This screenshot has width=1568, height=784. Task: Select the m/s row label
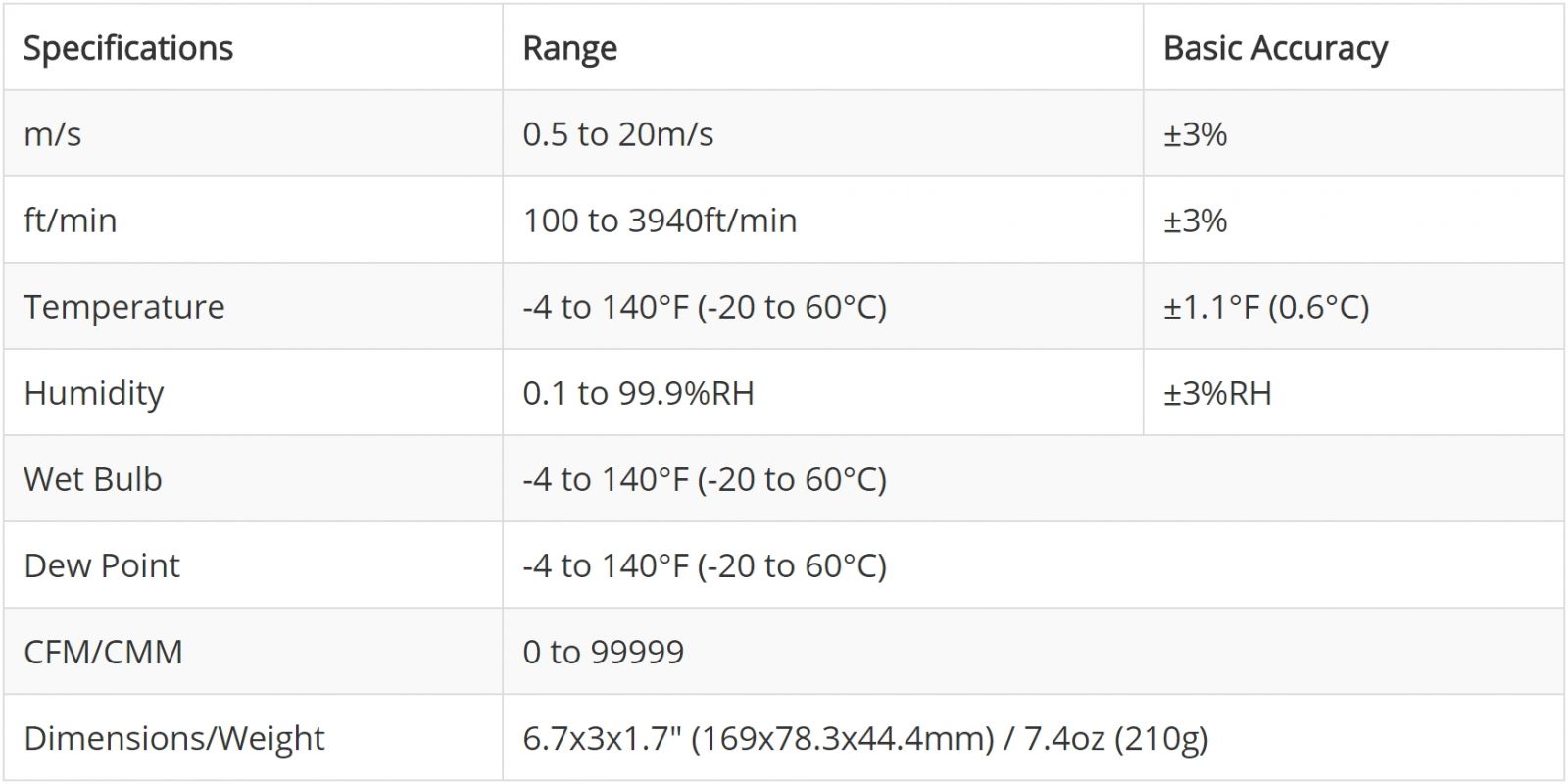[53, 134]
